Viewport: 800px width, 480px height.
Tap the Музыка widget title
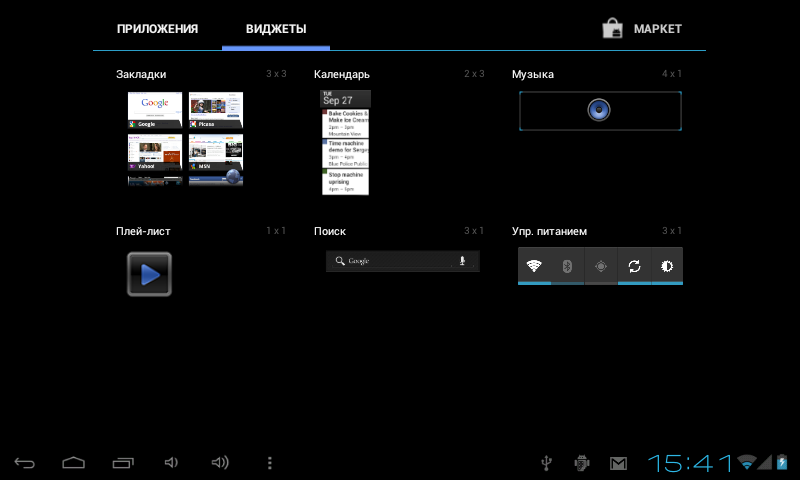(533, 74)
